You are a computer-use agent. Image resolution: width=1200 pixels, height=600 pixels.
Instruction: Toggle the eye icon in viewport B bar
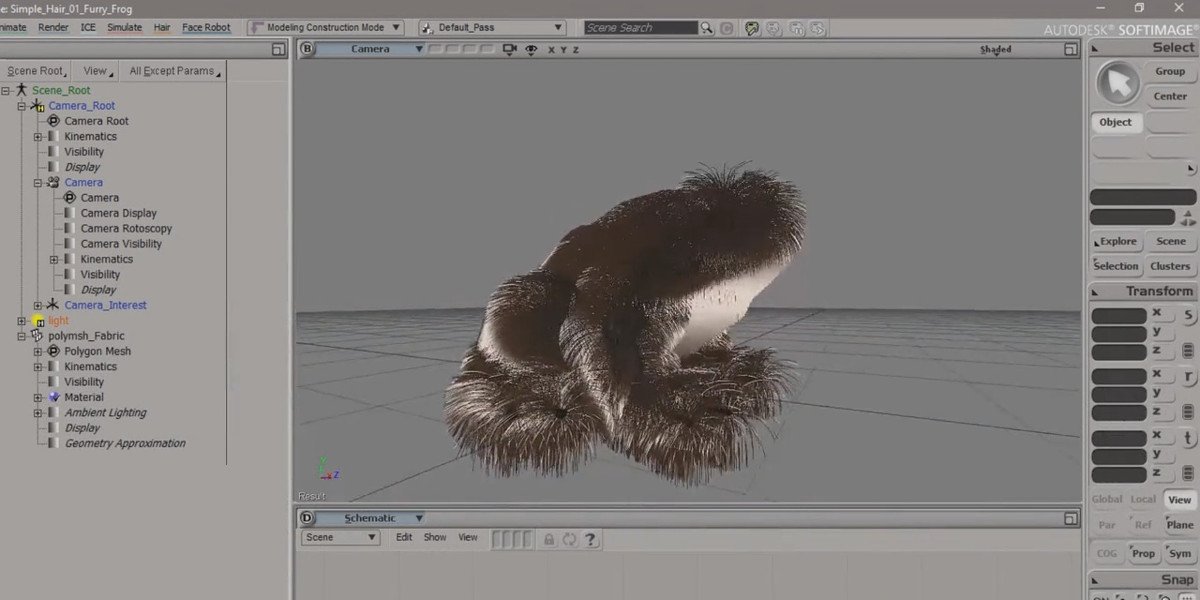point(531,49)
